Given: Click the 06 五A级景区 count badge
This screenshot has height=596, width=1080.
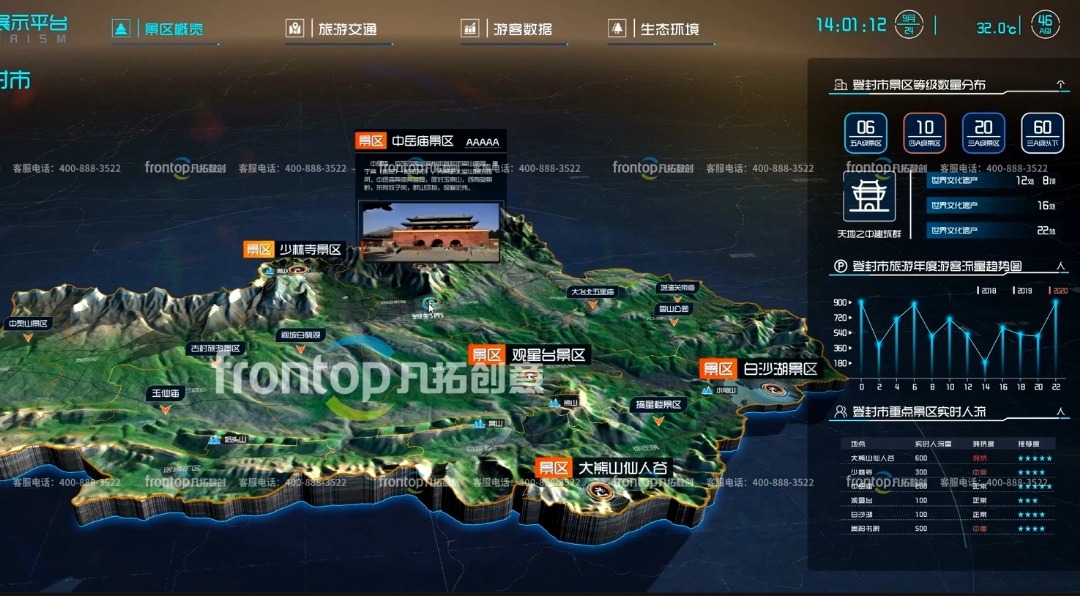Looking at the screenshot, I should [x=865, y=132].
